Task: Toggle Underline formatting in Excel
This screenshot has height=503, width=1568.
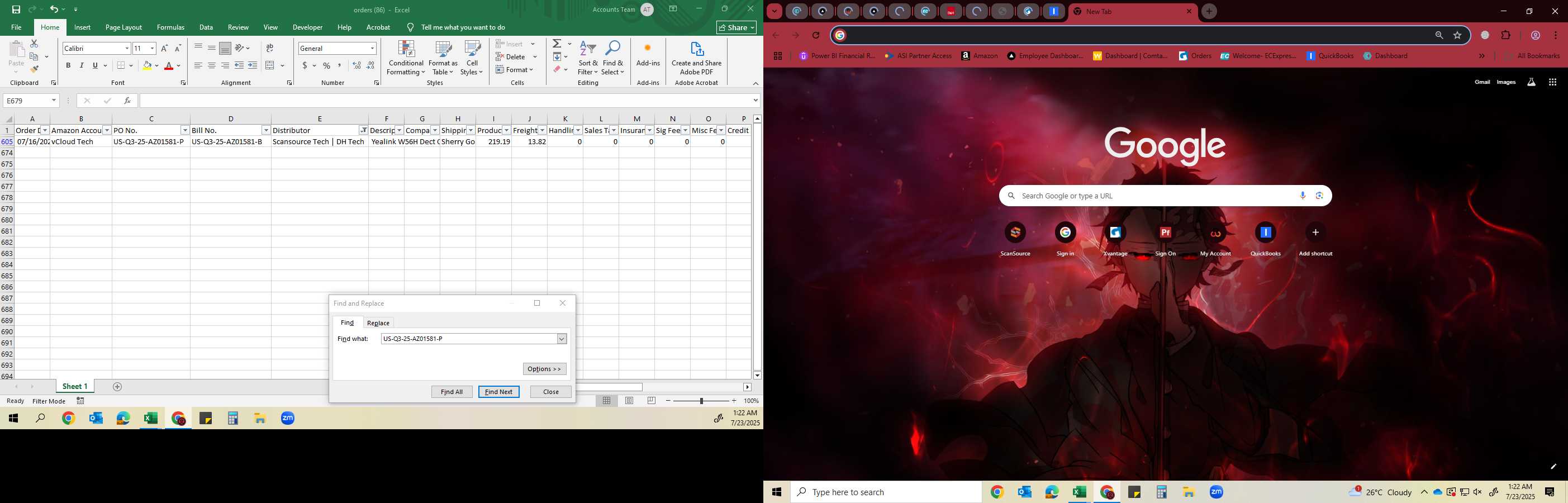Action: [x=95, y=66]
